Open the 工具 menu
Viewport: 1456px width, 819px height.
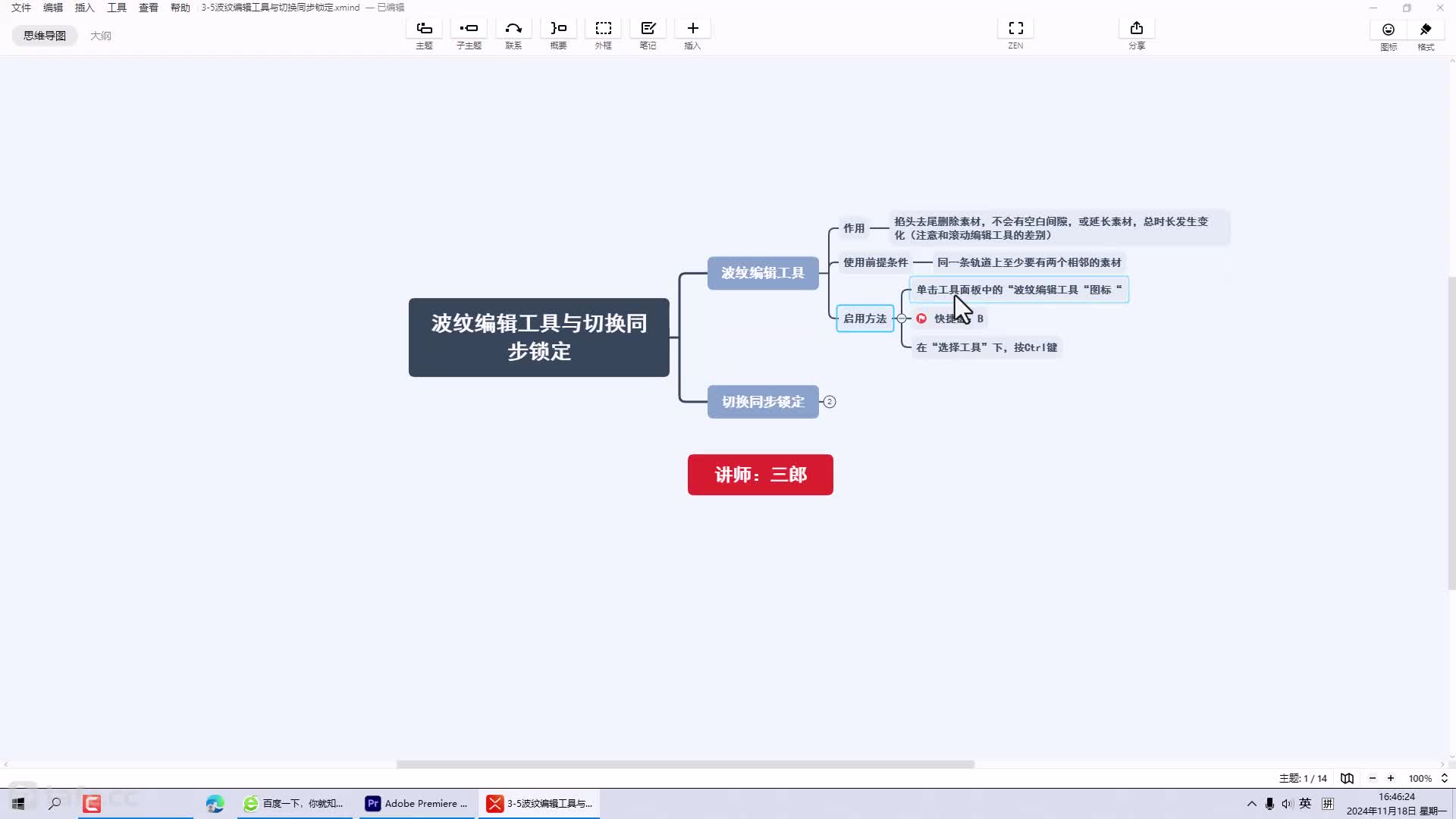coord(117,8)
